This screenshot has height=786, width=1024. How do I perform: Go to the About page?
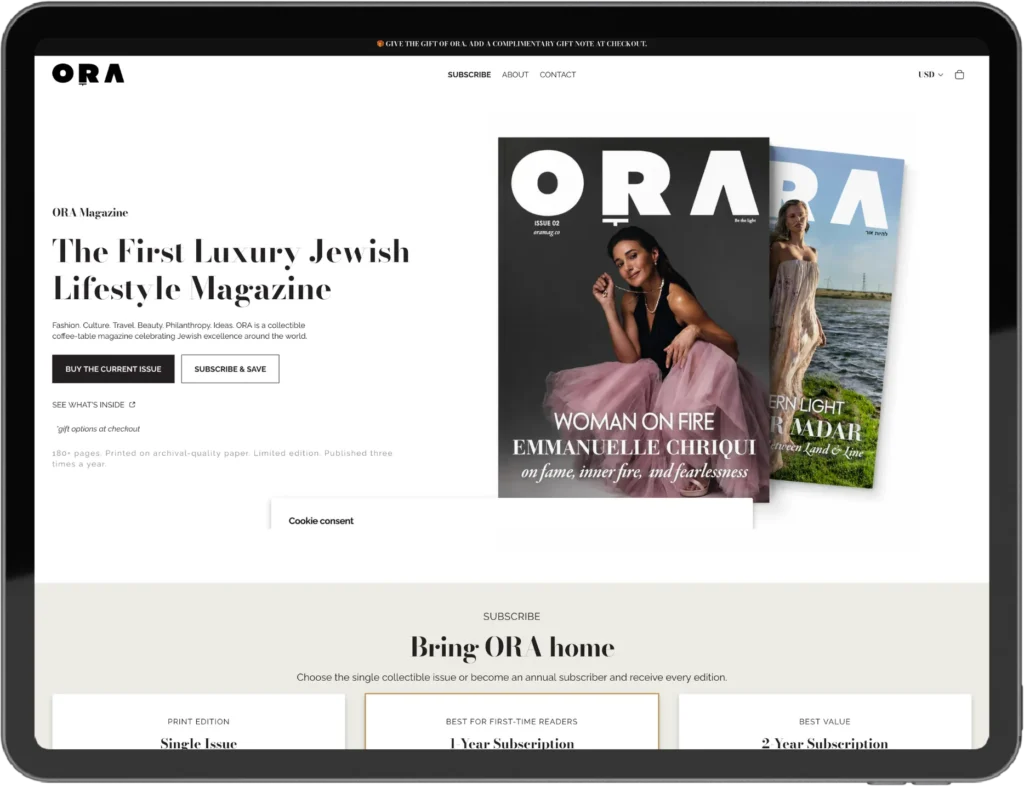515,74
